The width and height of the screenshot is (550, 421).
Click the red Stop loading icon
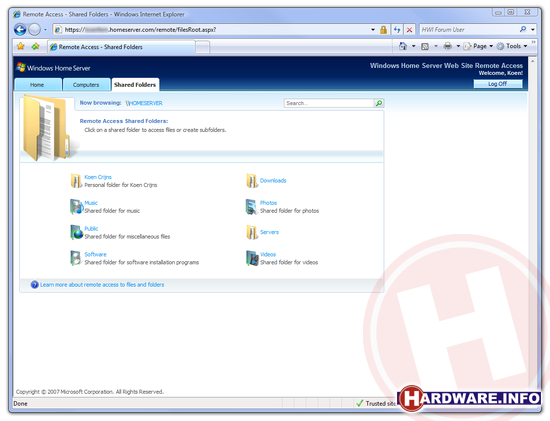tap(409, 30)
